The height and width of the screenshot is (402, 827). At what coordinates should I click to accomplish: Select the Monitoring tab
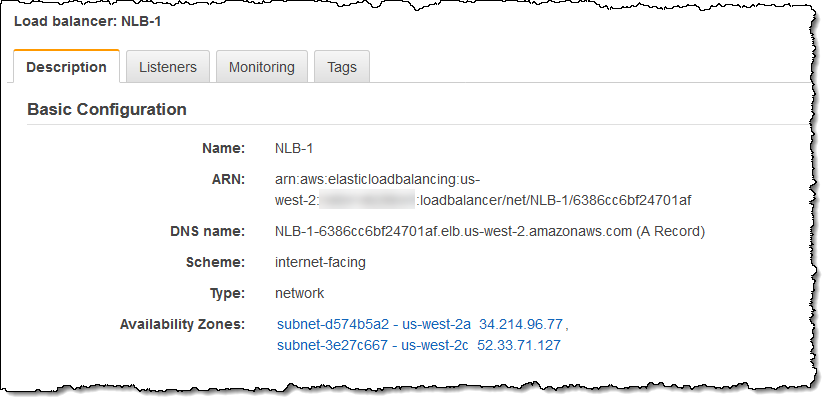262,67
